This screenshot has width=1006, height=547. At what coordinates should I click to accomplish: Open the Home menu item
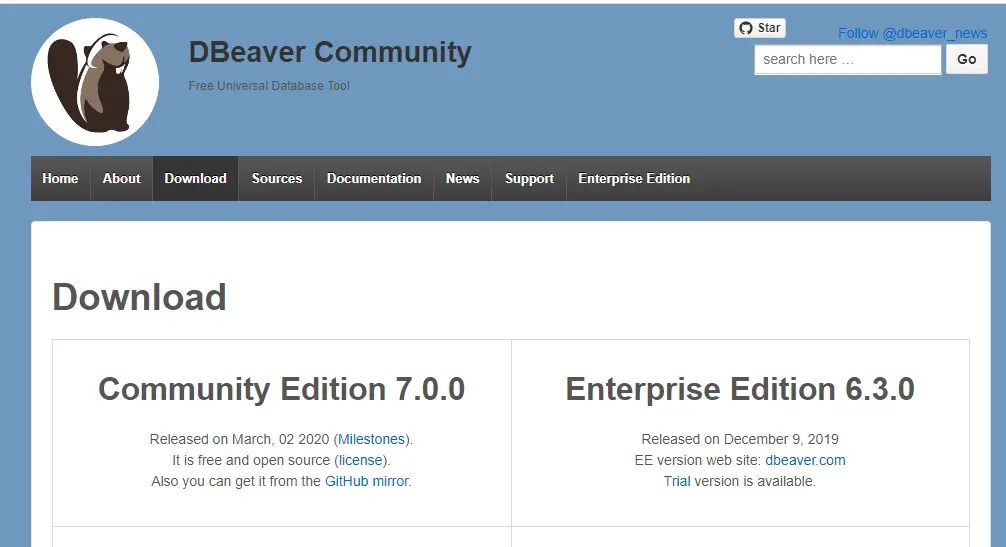click(60, 178)
